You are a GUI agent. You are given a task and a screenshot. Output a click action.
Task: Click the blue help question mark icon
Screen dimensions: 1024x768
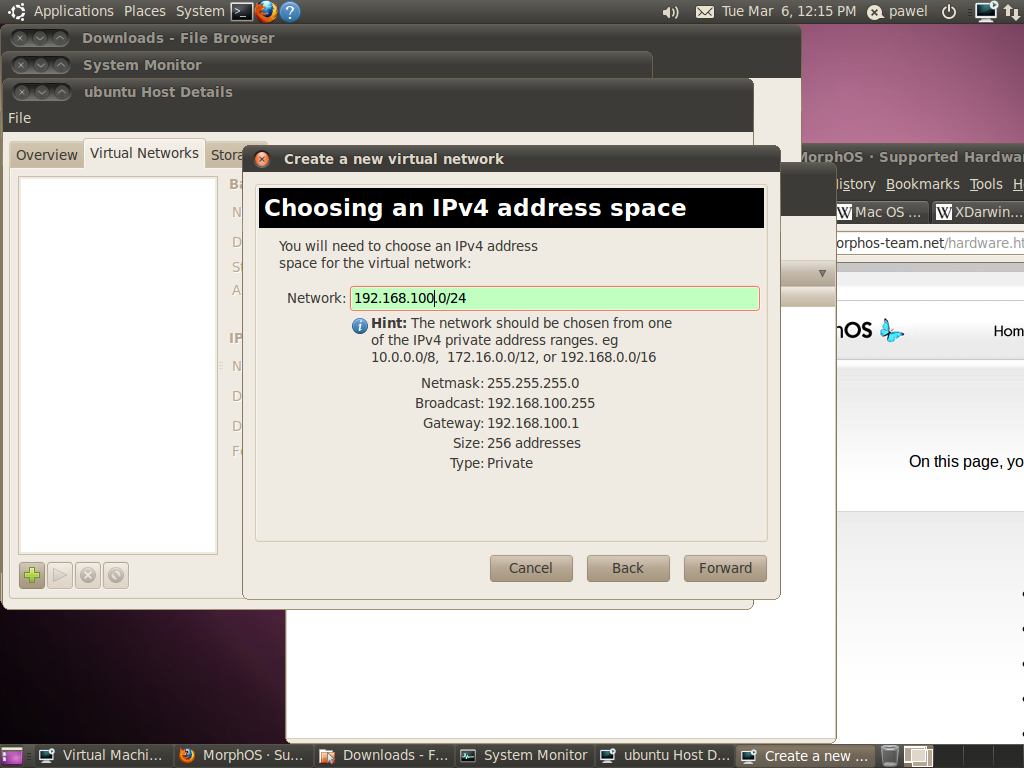[x=290, y=12]
